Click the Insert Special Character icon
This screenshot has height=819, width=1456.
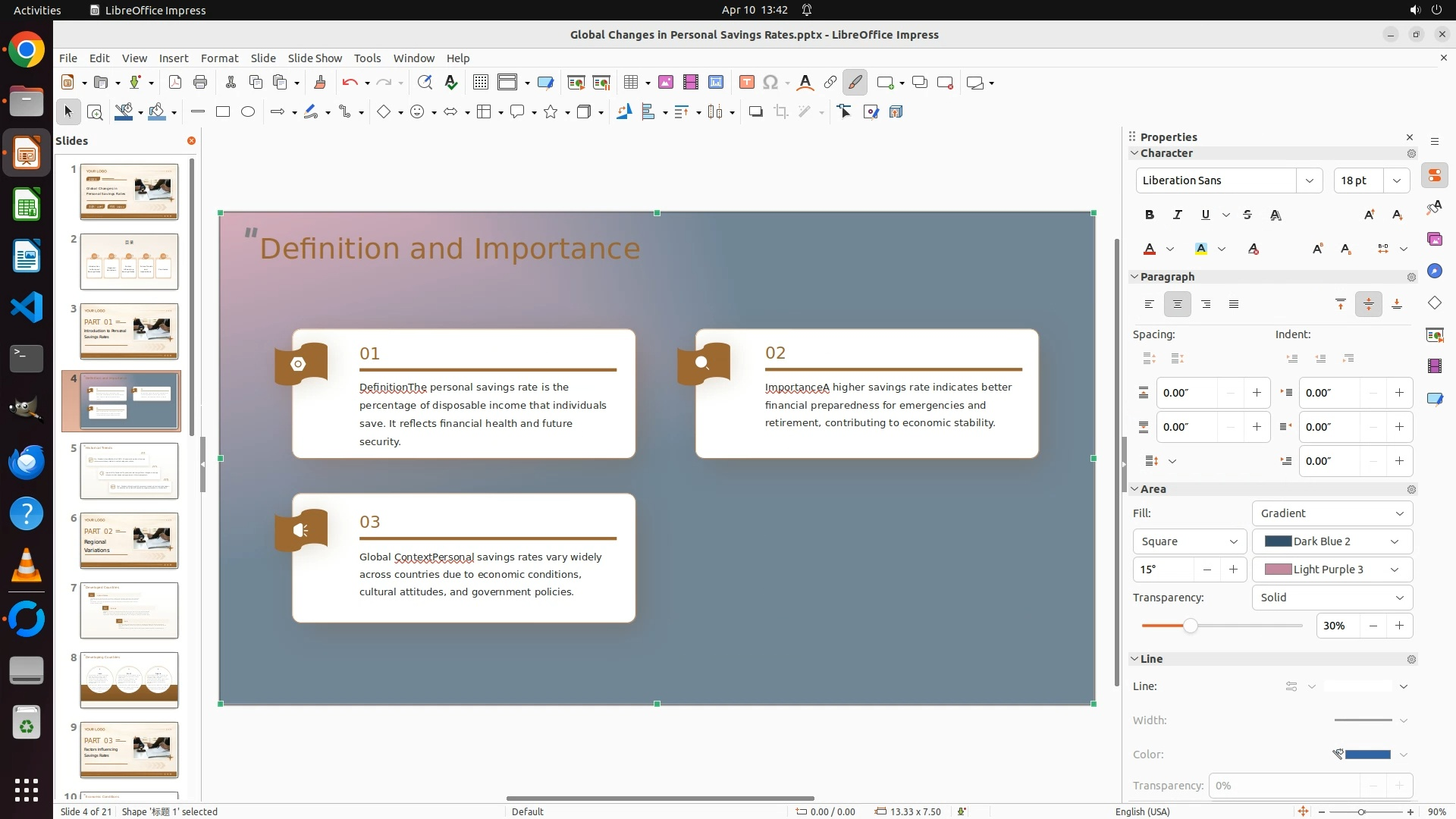770,83
